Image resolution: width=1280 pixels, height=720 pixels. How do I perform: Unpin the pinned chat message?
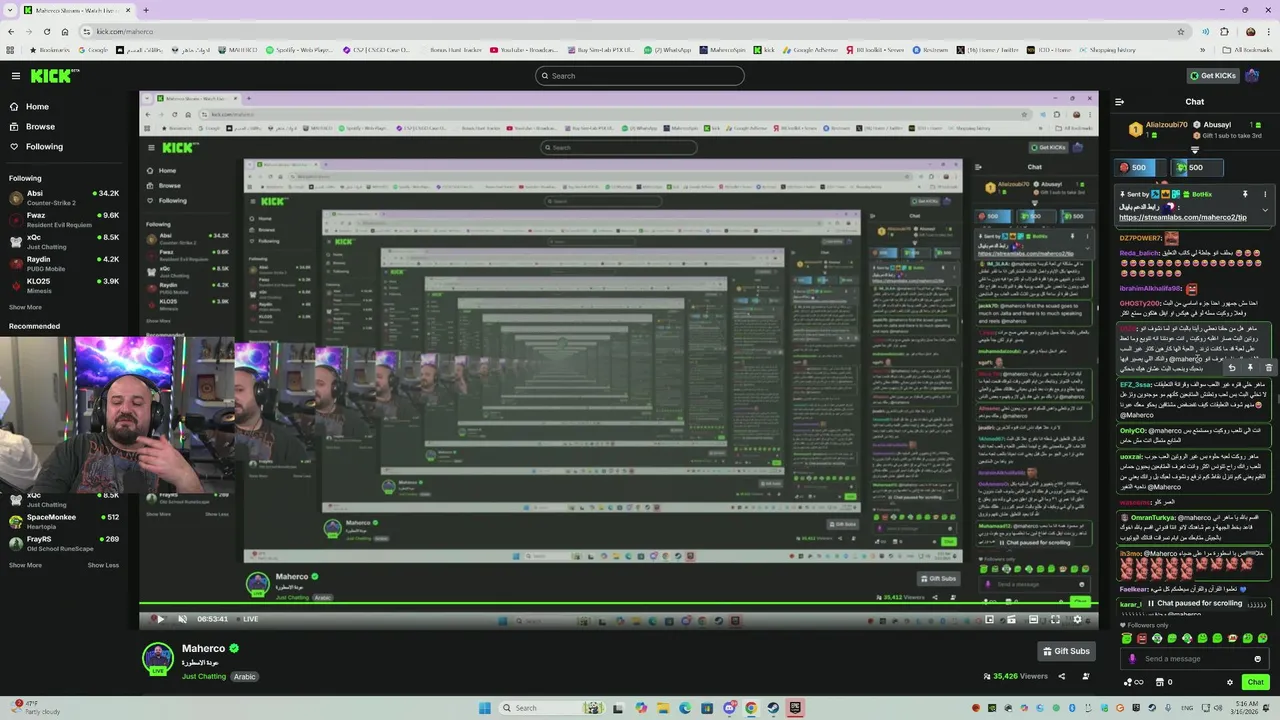click(1245, 194)
